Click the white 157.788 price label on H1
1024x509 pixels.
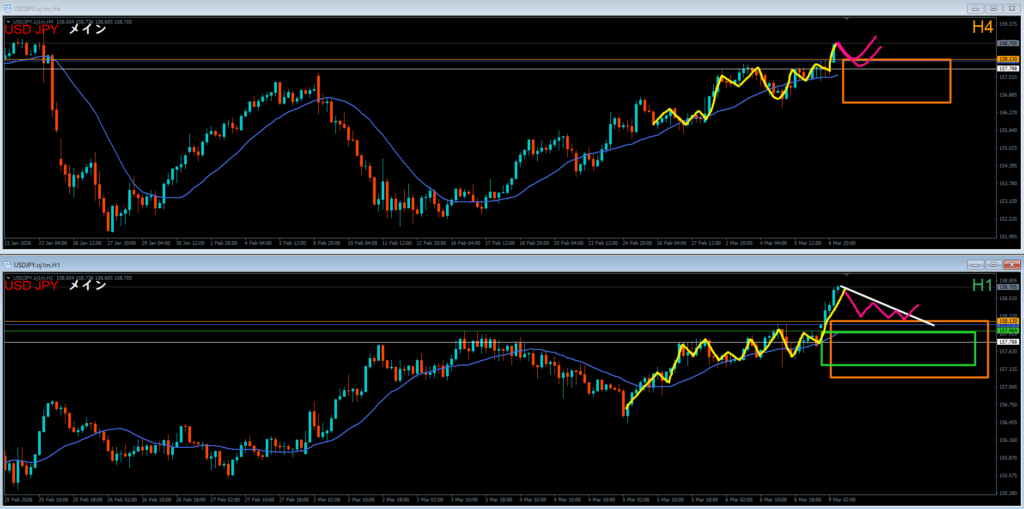[1007, 342]
